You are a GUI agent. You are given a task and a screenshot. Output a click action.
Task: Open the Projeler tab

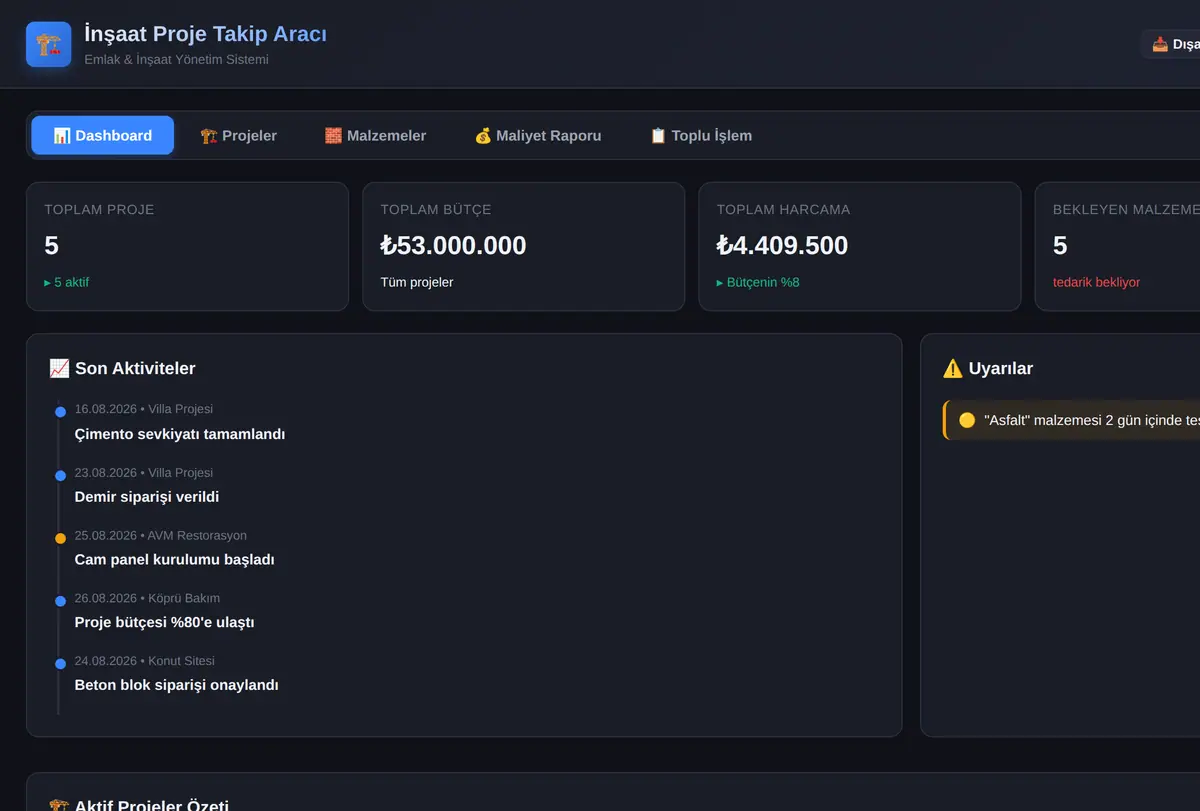coord(238,135)
